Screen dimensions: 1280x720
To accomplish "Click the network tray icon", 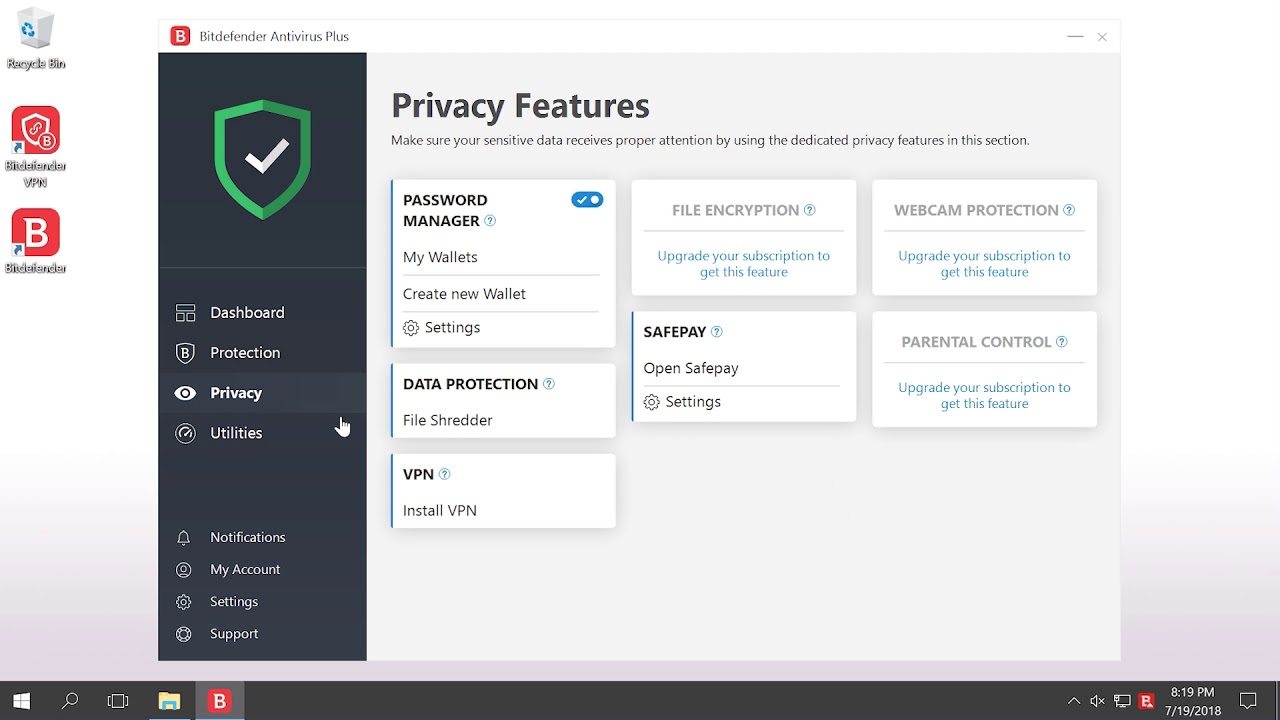I will (1122, 702).
